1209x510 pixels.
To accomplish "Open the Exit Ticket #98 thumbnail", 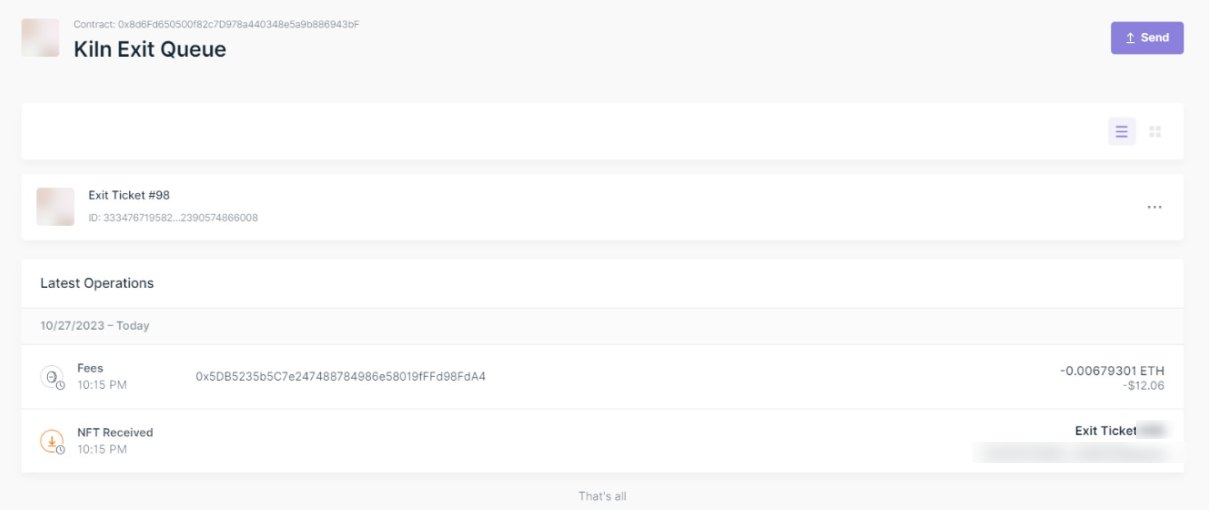I will pyautogui.click(x=56, y=206).
